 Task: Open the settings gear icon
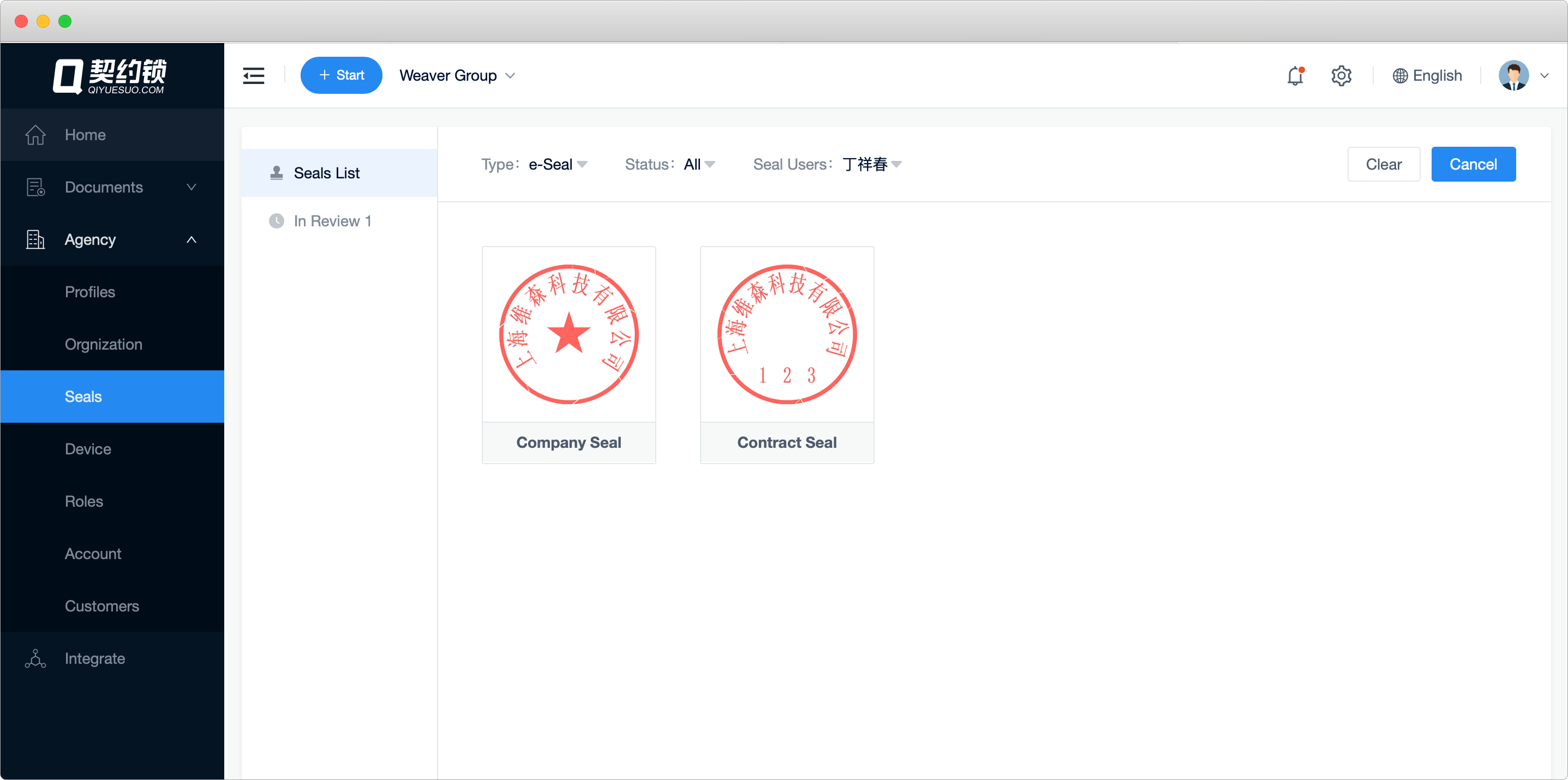1341,75
